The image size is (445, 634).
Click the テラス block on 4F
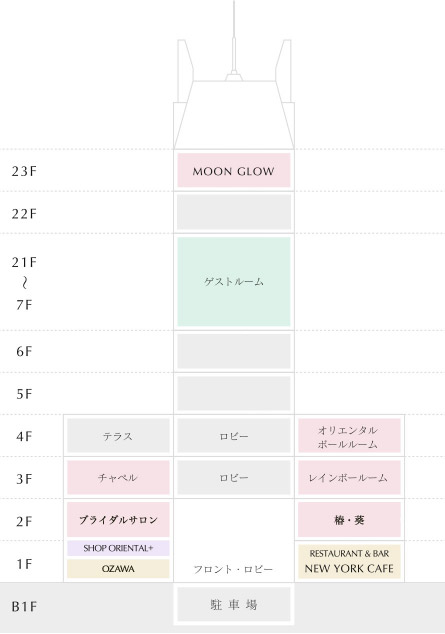tap(118, 435)
